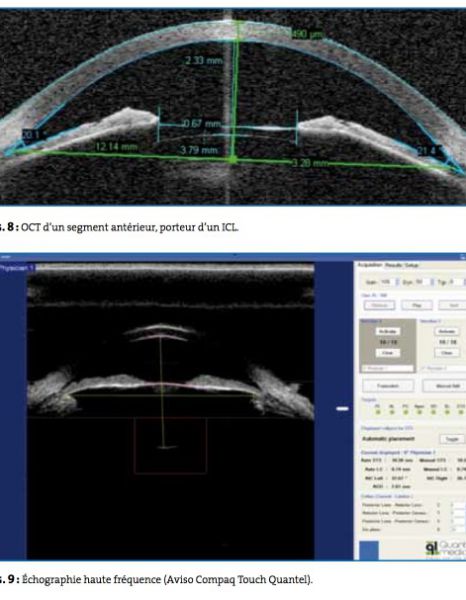466x600 pixels.
Task: Adjust the Tgc value stepper
Action: pos(464,282)
